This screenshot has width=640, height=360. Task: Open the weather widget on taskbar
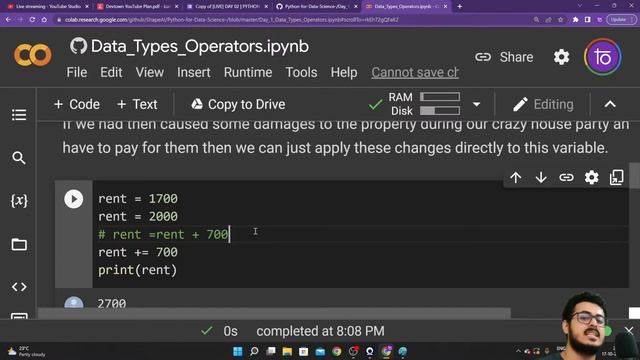click(x=27, y=351)
